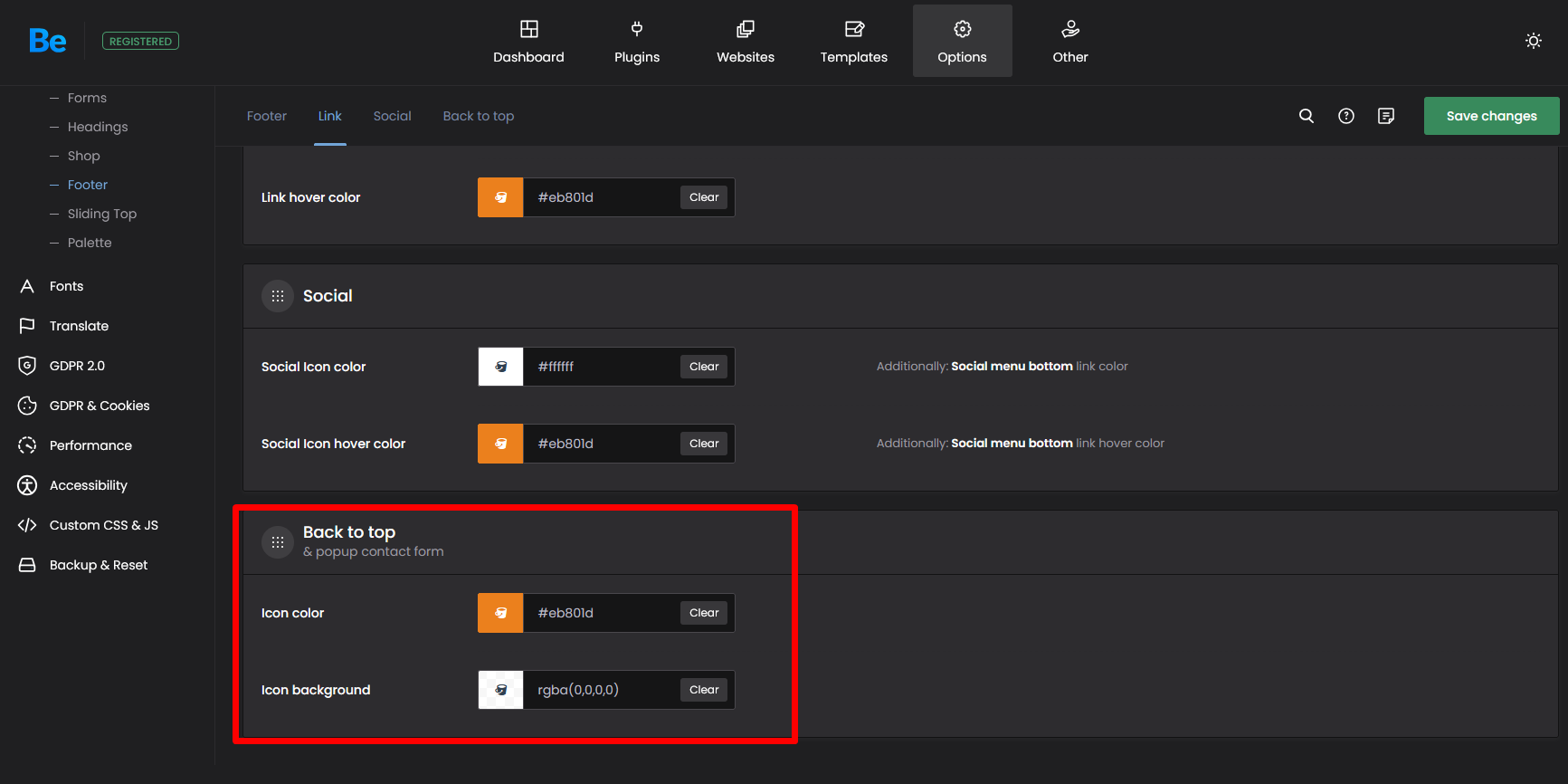
Task: Toggle the light/dark theme sun icon
Action: (1533, 41)
